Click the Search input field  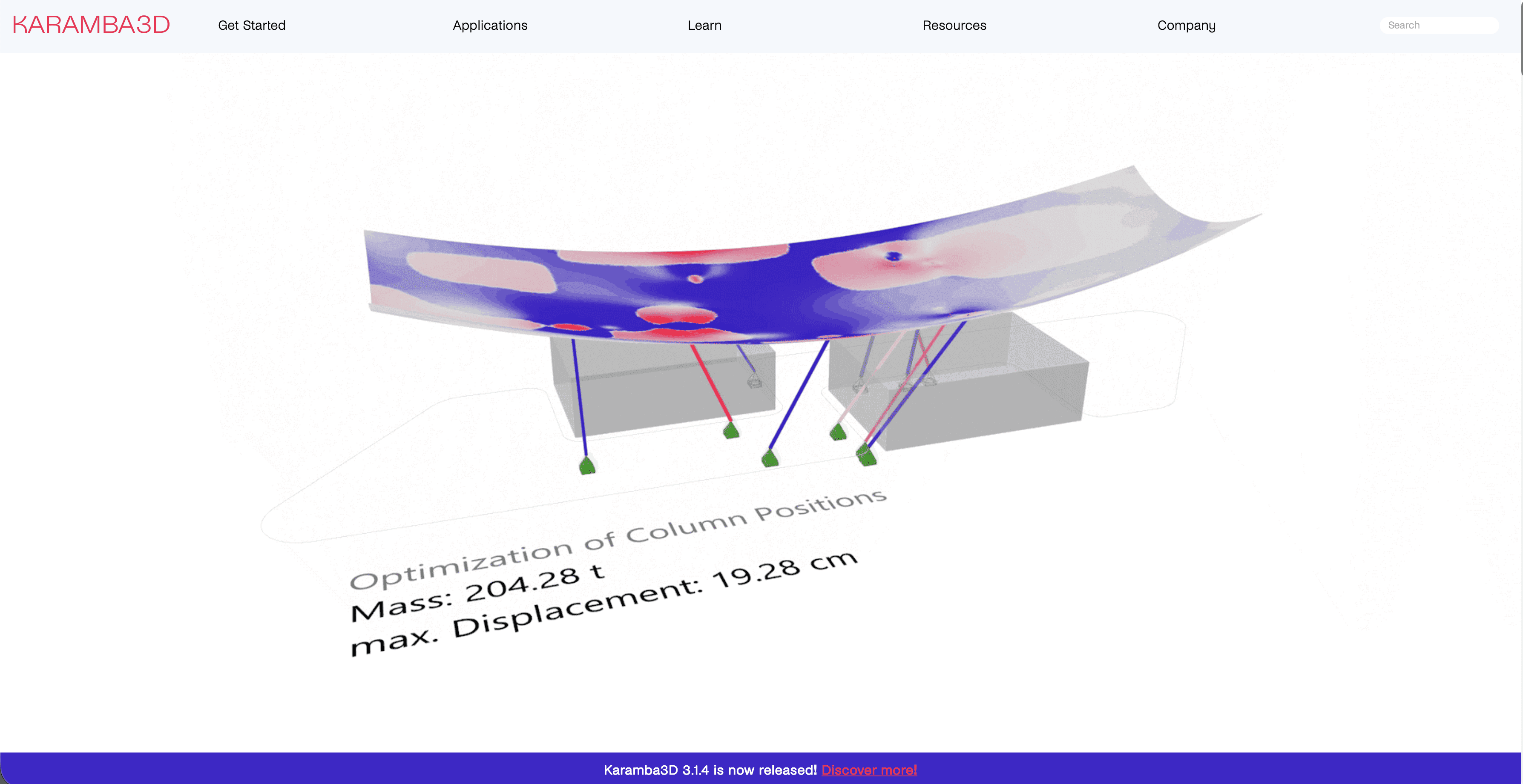(1440, 25)
